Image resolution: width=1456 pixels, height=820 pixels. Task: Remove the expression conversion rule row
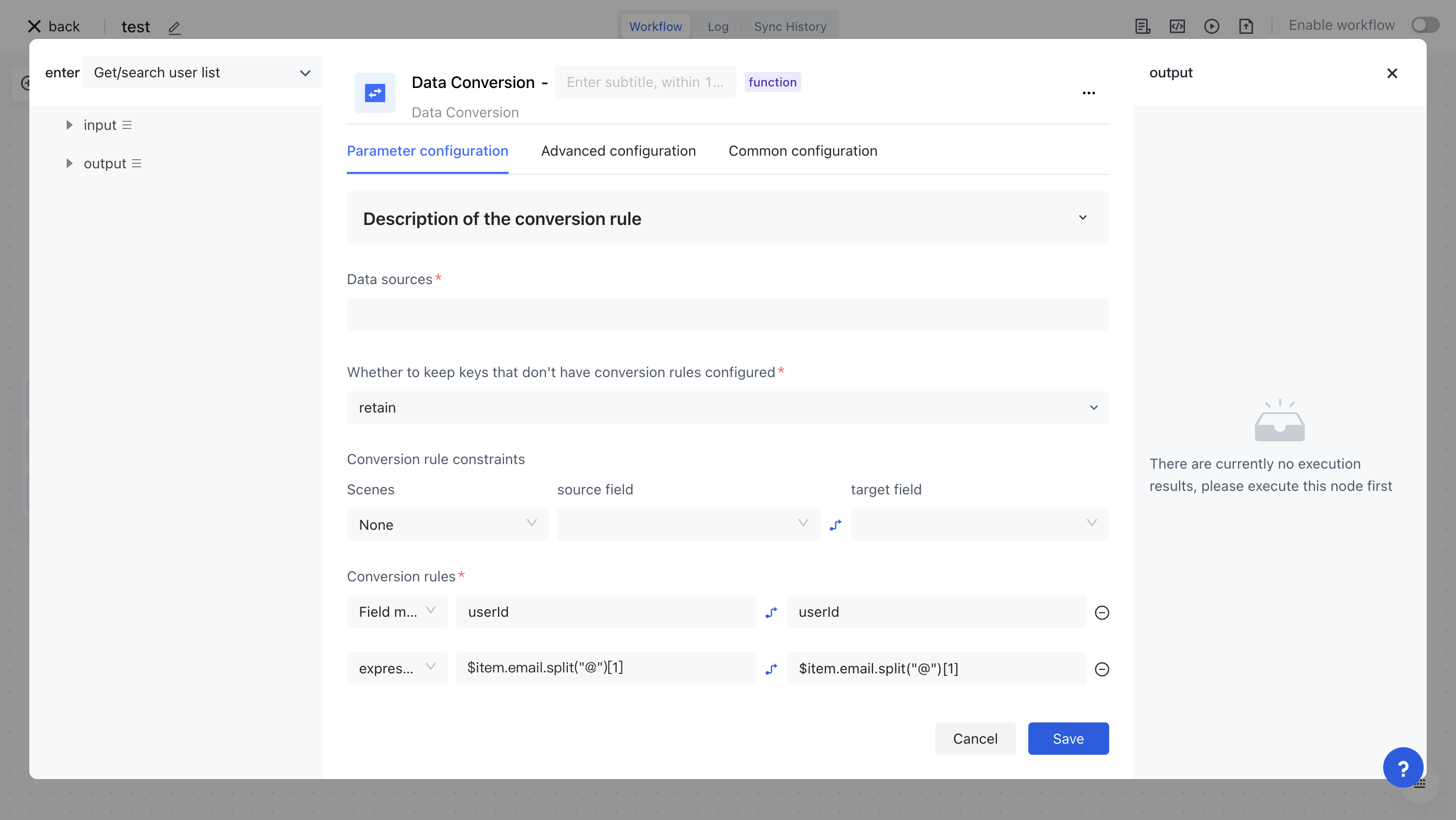tap(1102, 669)
